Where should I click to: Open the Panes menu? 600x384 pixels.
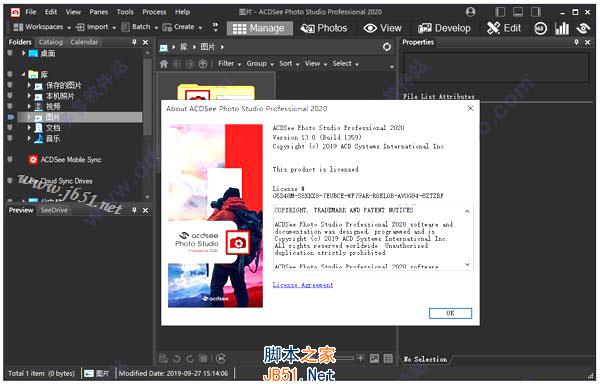[99, 12]
